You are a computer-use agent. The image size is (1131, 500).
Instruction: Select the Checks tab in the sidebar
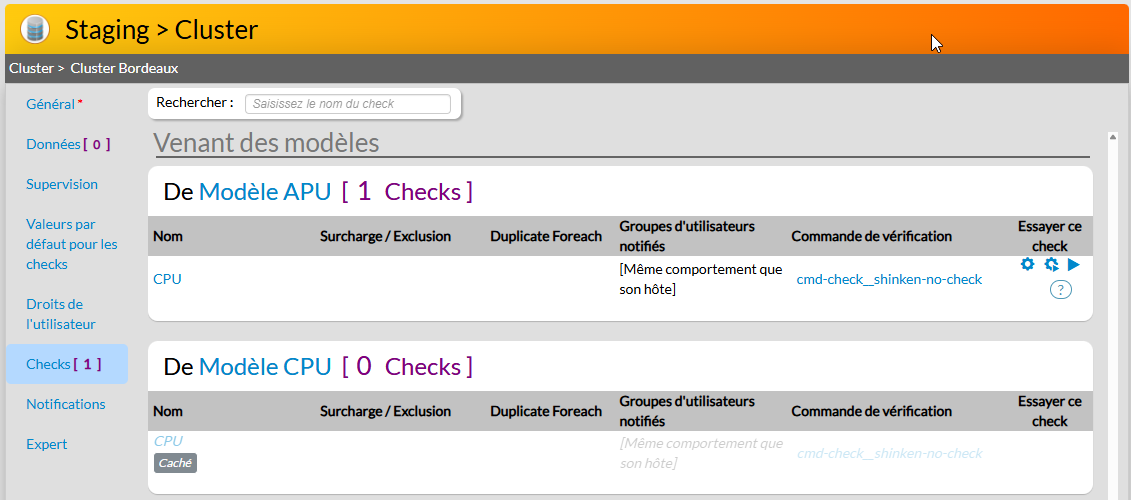[x=48, y=364]
